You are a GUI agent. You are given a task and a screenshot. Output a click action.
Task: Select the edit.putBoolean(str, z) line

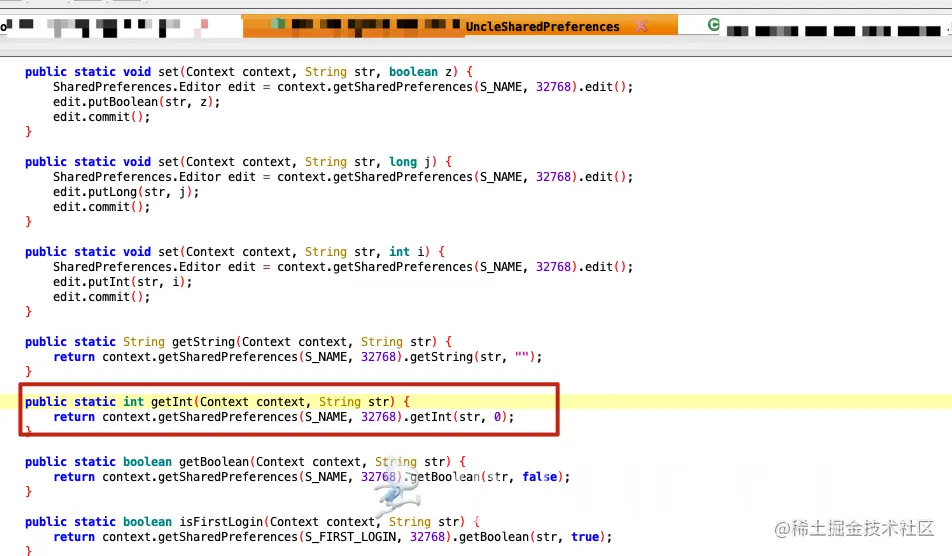point(137,102)
